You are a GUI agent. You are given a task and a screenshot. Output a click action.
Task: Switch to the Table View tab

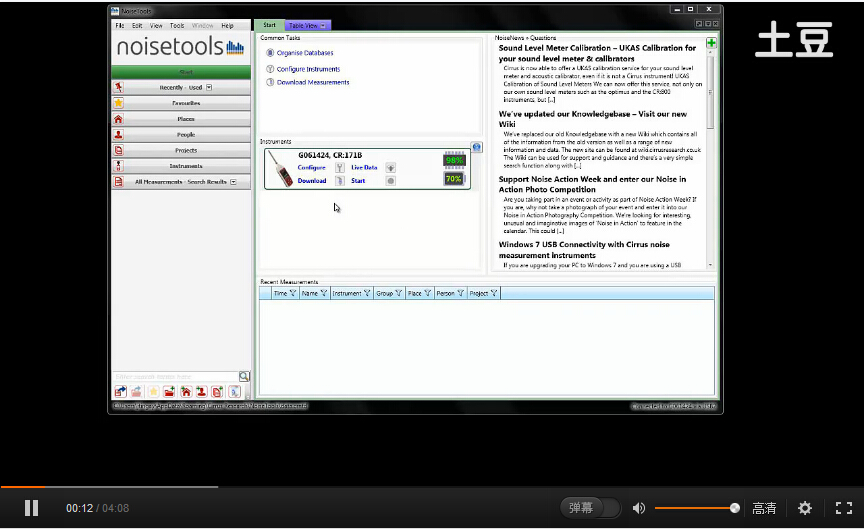tap(307, 25)
